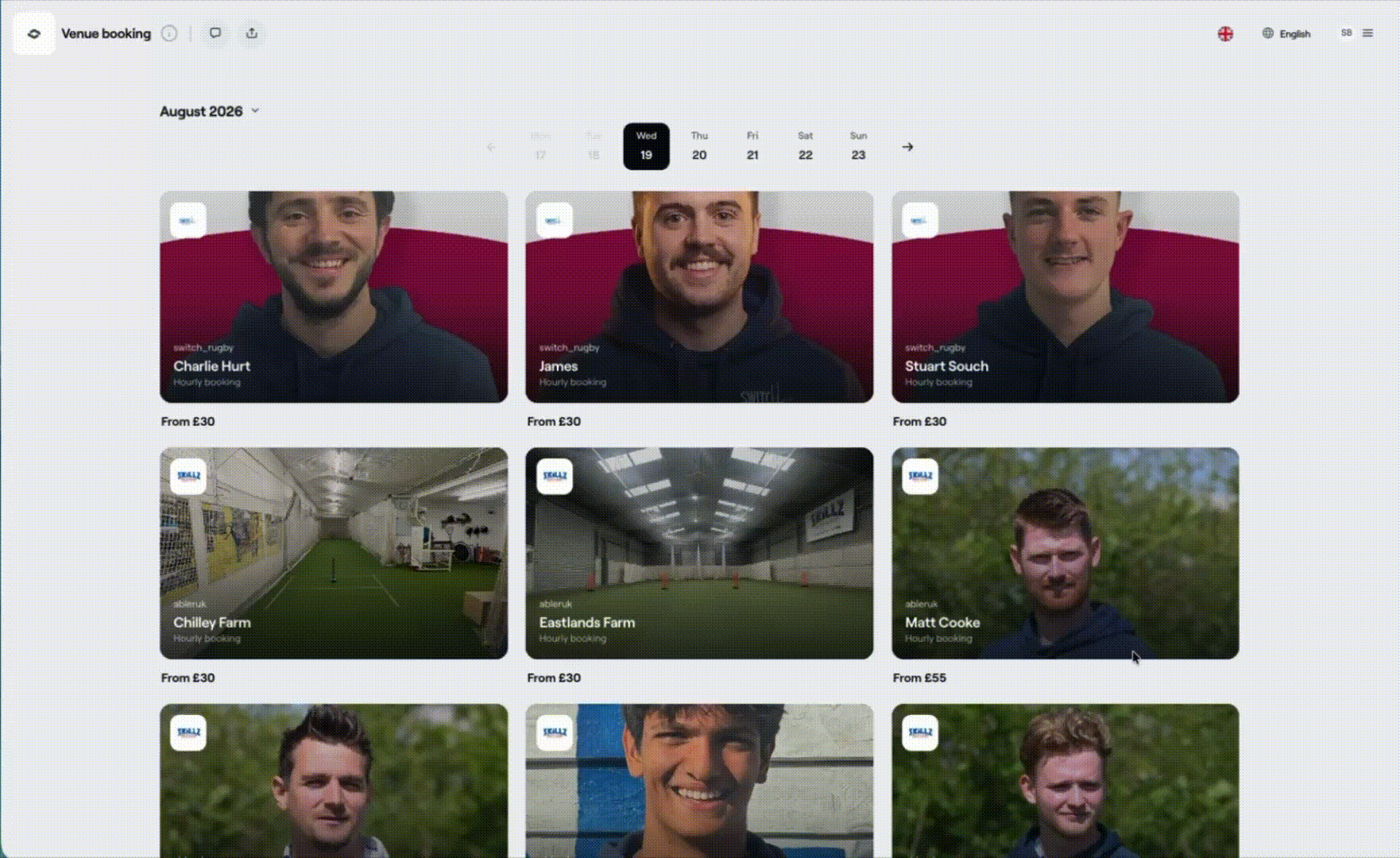The image size is (1400, 858).
Task: Open Matt Cooke coach card
Action: [x=1065, y=553]
